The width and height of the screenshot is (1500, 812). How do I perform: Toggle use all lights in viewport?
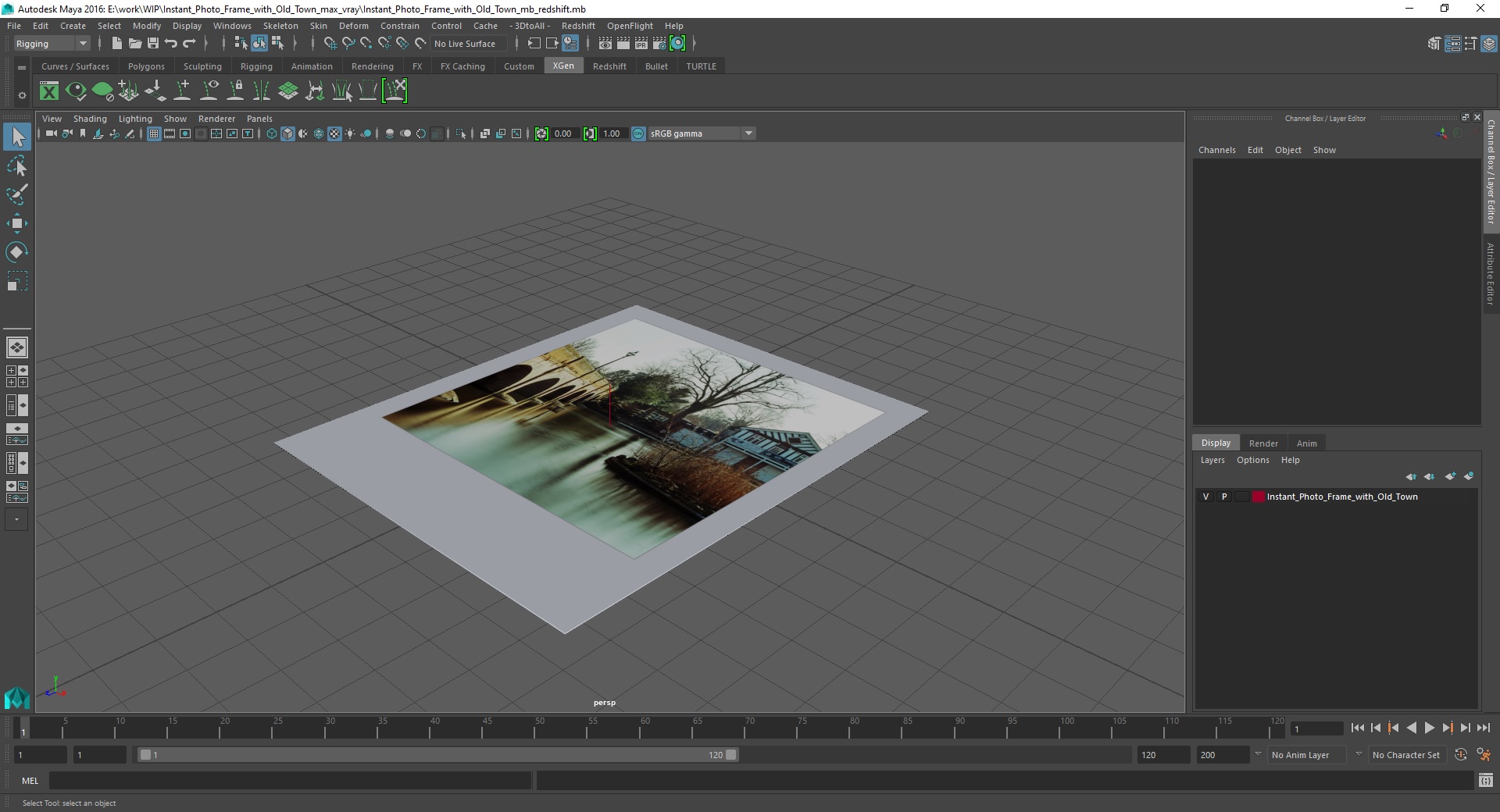click(x=350, y=134)
